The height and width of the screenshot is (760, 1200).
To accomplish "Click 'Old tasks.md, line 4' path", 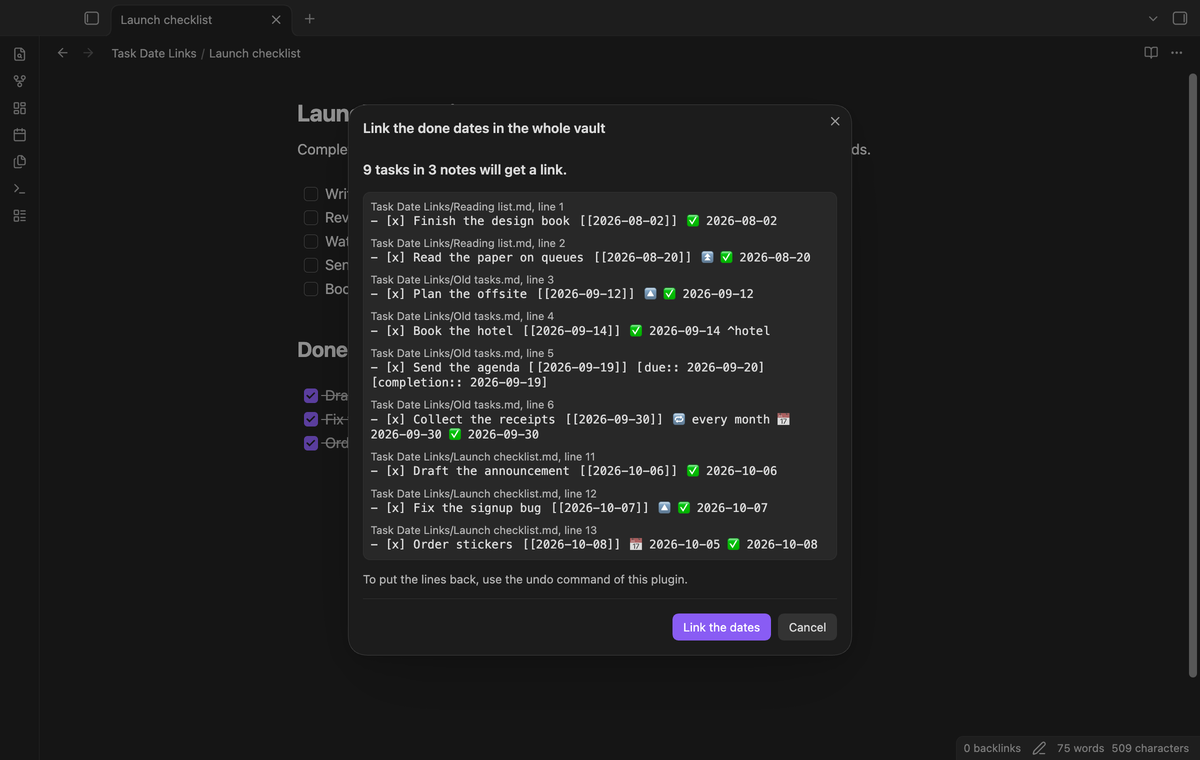I will click(x=462, y=316).
